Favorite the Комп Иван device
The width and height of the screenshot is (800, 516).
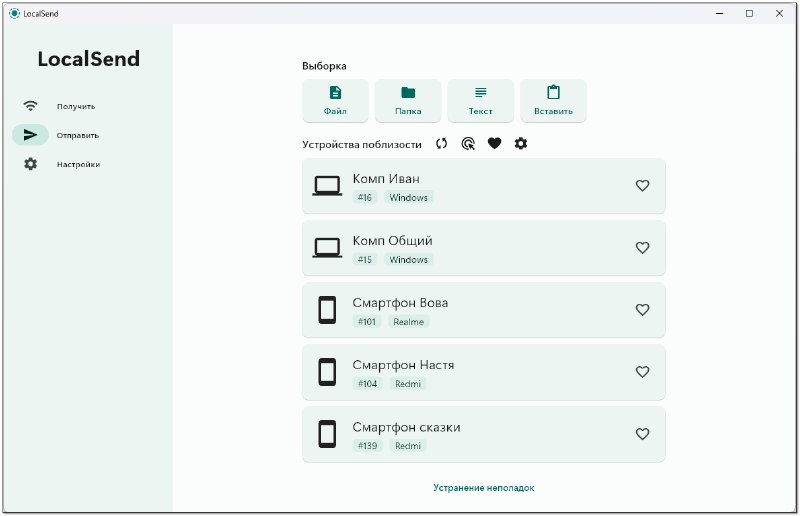[642, 186]
